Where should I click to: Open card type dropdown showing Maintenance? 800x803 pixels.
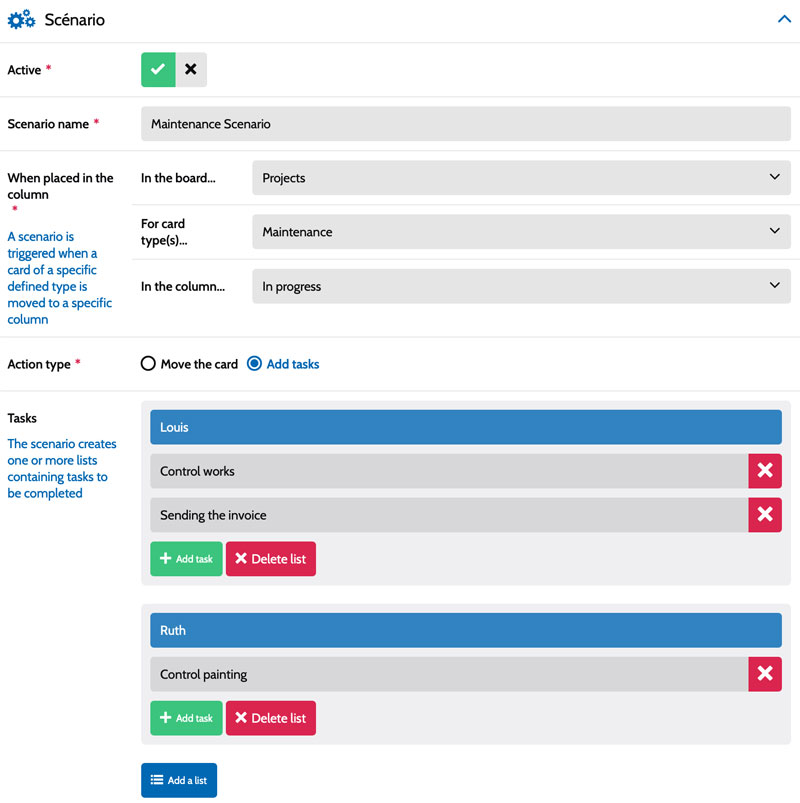520,232
